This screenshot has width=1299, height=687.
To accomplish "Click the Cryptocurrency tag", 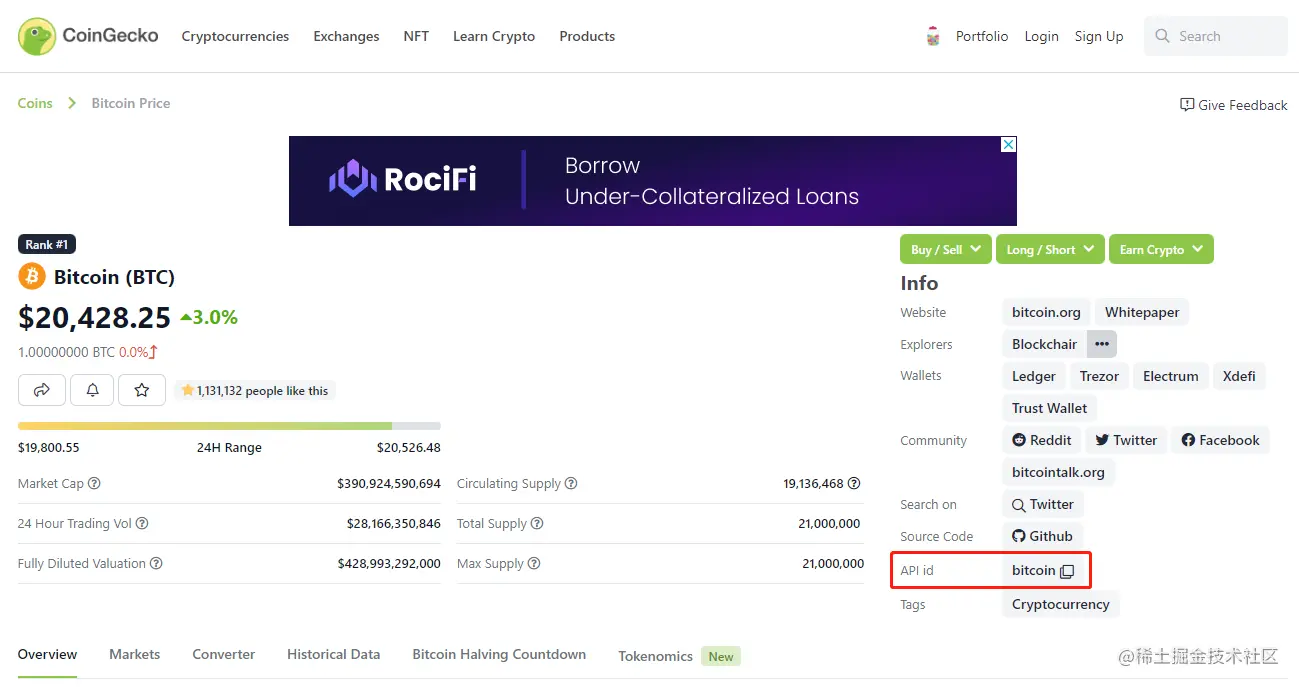I will (x=1061, y=604).
